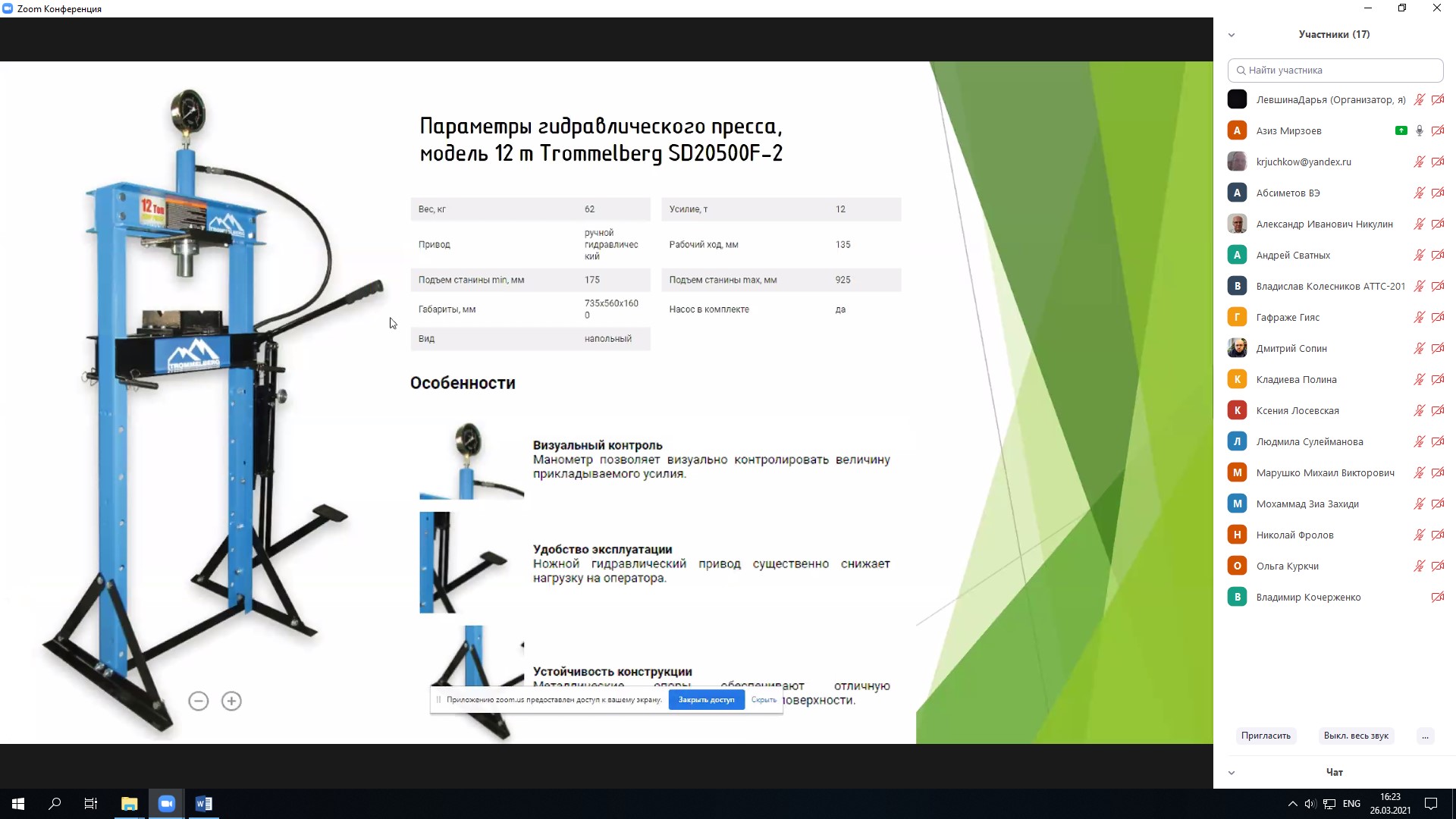Screen dimensions: 1456x819
Task: Select participant Дмитрий Сопин
Action: (x=1335, y=348)
